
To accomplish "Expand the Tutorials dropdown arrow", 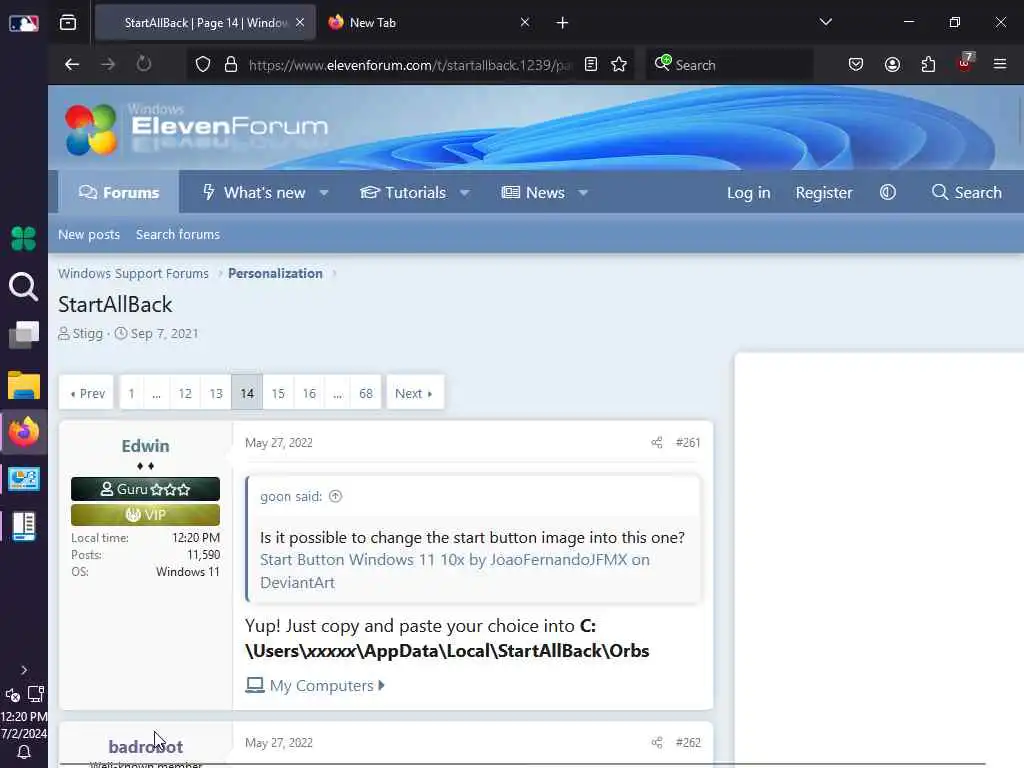I will point(464,193).
